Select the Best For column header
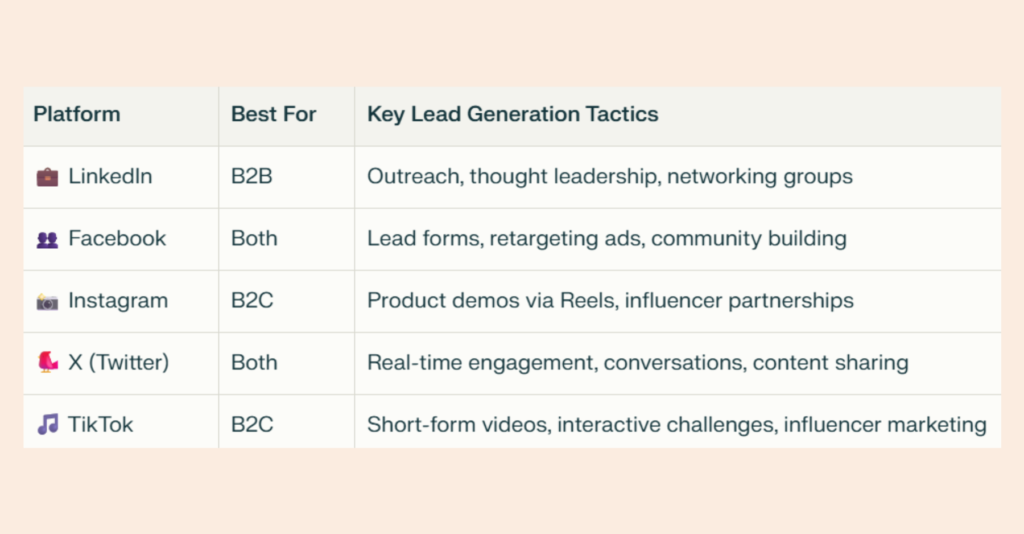The height and width of the screenshot is (534, 1024). (x=273, y=114)
